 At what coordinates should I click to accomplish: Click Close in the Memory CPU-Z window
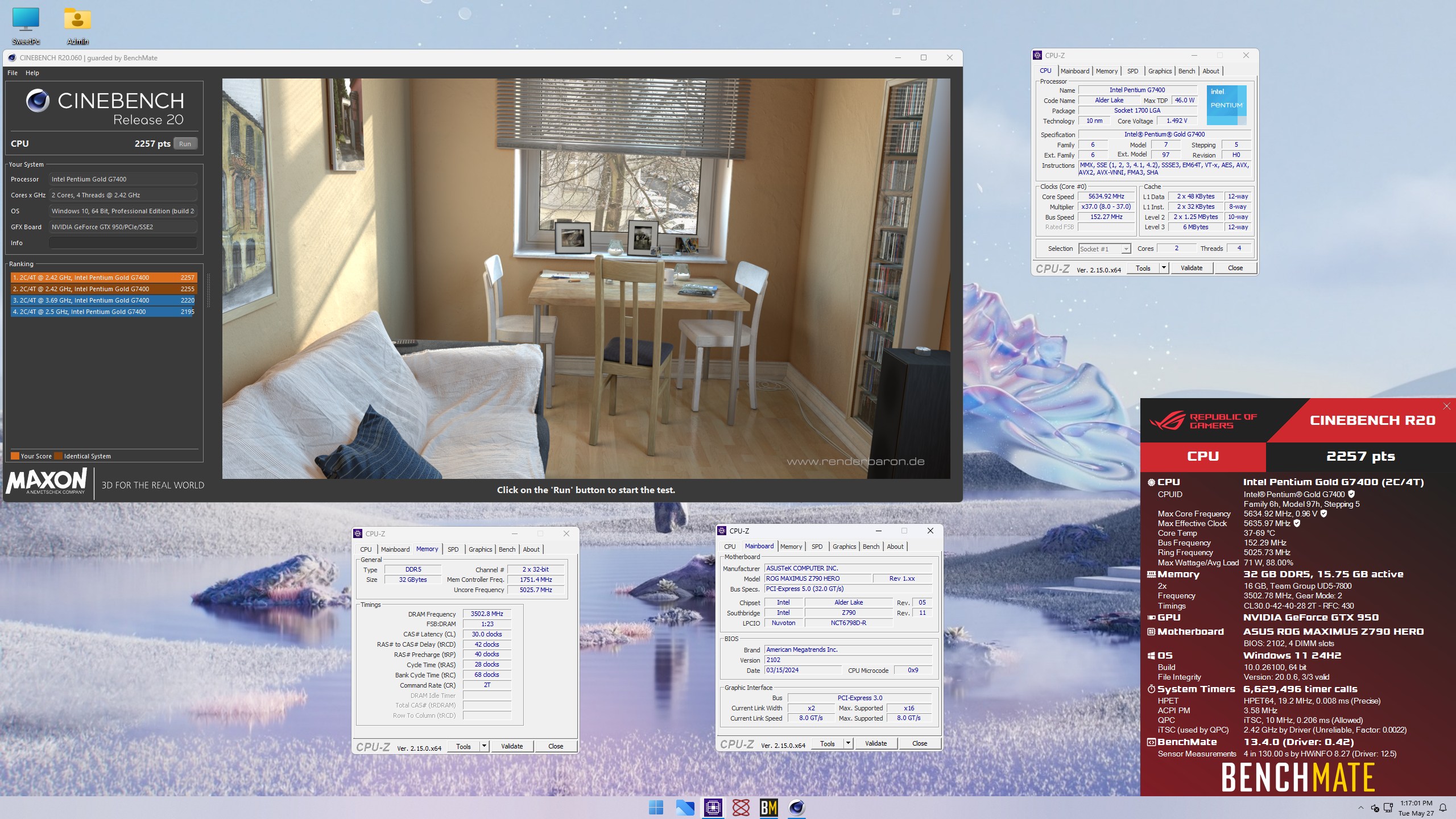[556, 746]
